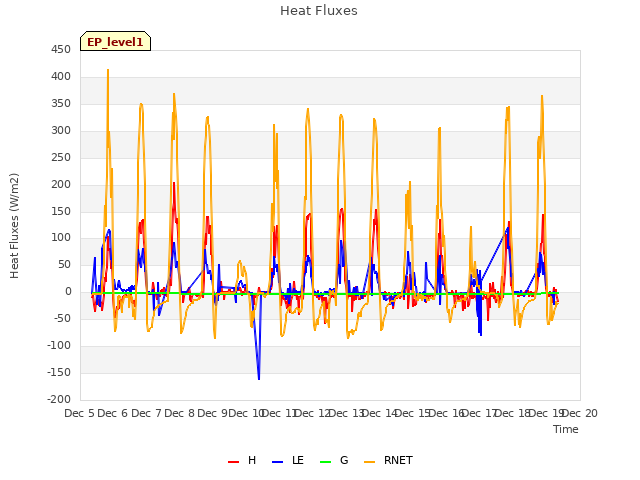Toggle the H series in the legend
640x480 pixels.
242,460
